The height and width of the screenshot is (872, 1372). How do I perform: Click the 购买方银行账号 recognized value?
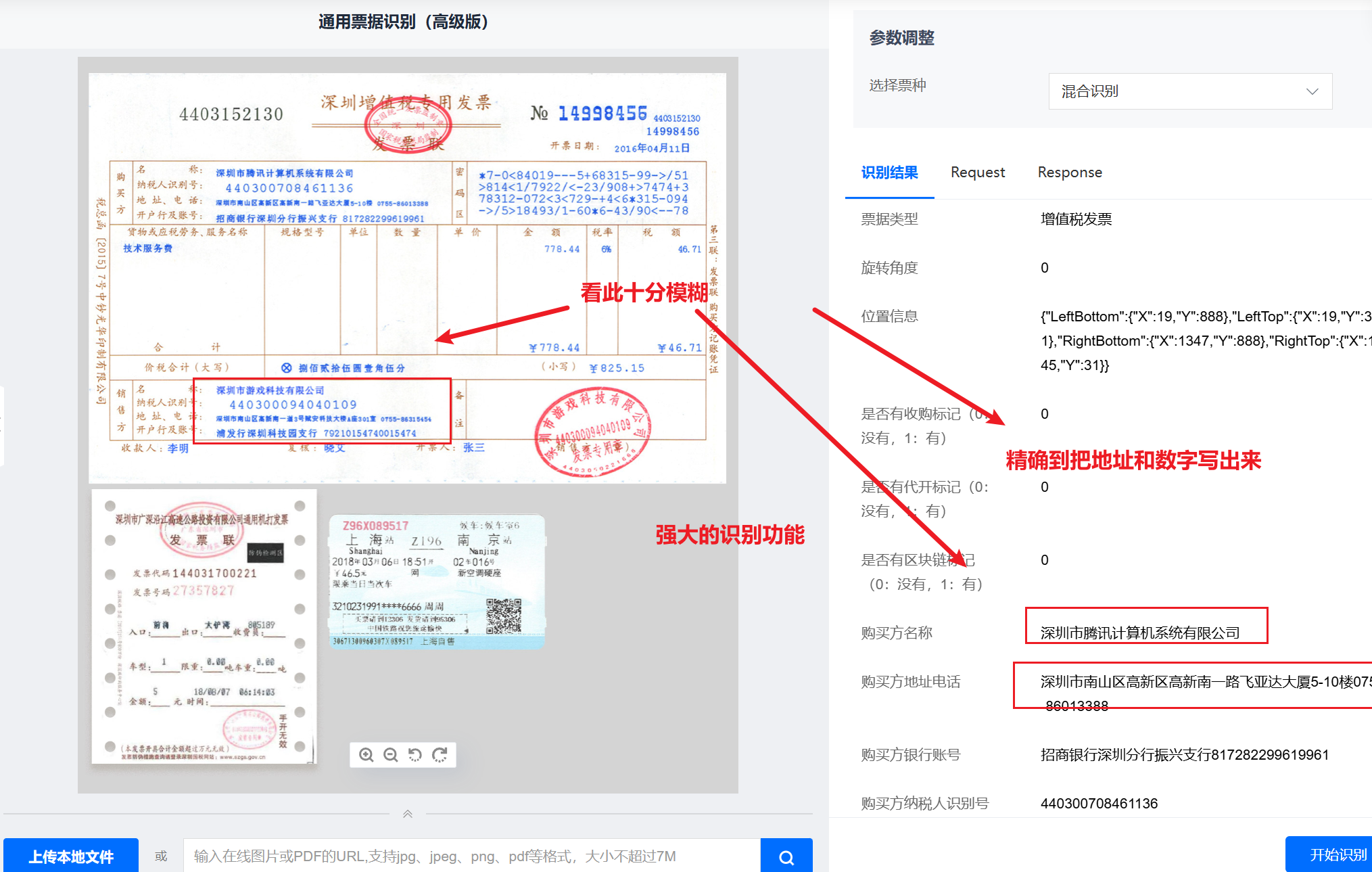click(x=1184, y=754)
